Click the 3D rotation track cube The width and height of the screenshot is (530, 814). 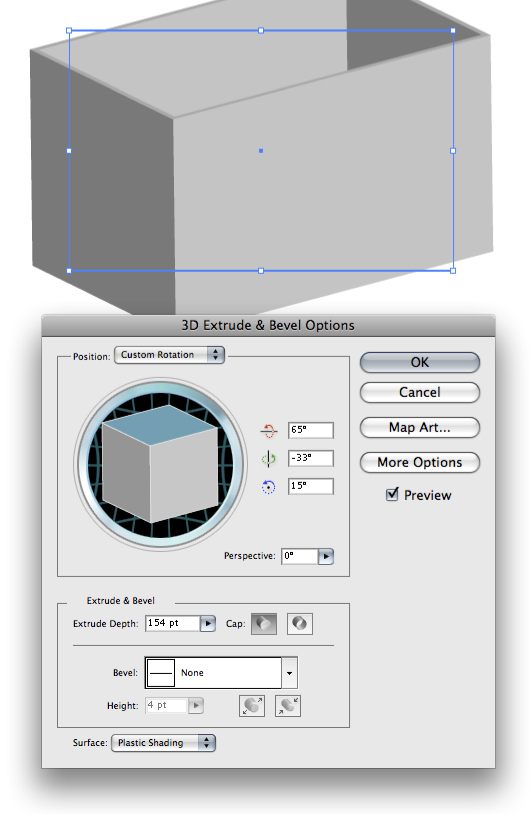point(160,464)
